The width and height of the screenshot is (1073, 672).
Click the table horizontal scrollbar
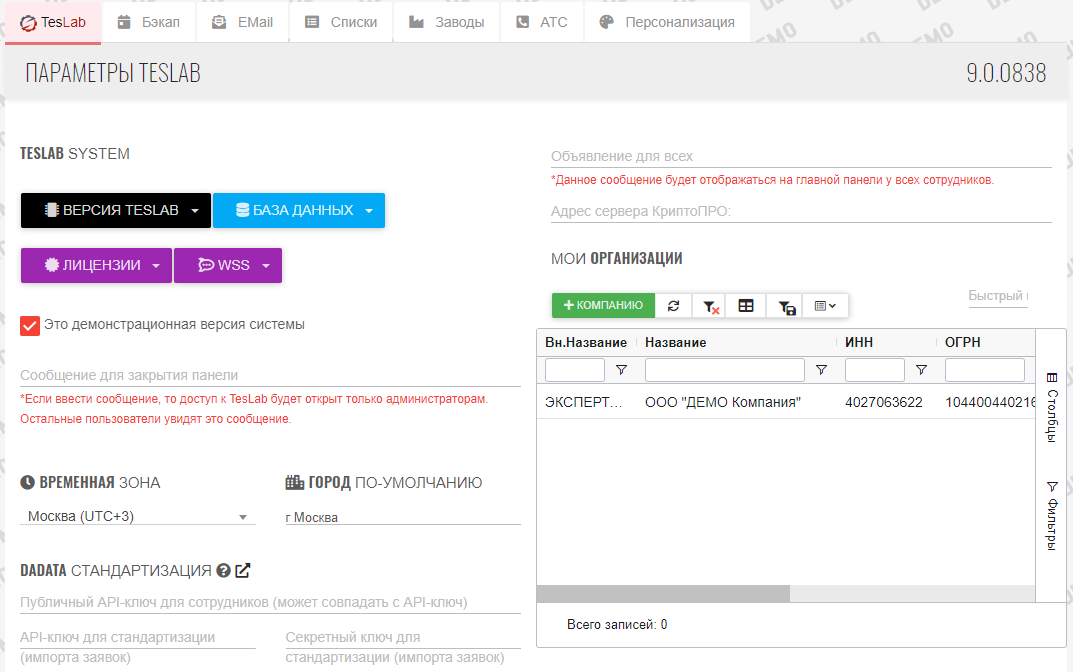(x=663, y=593)
